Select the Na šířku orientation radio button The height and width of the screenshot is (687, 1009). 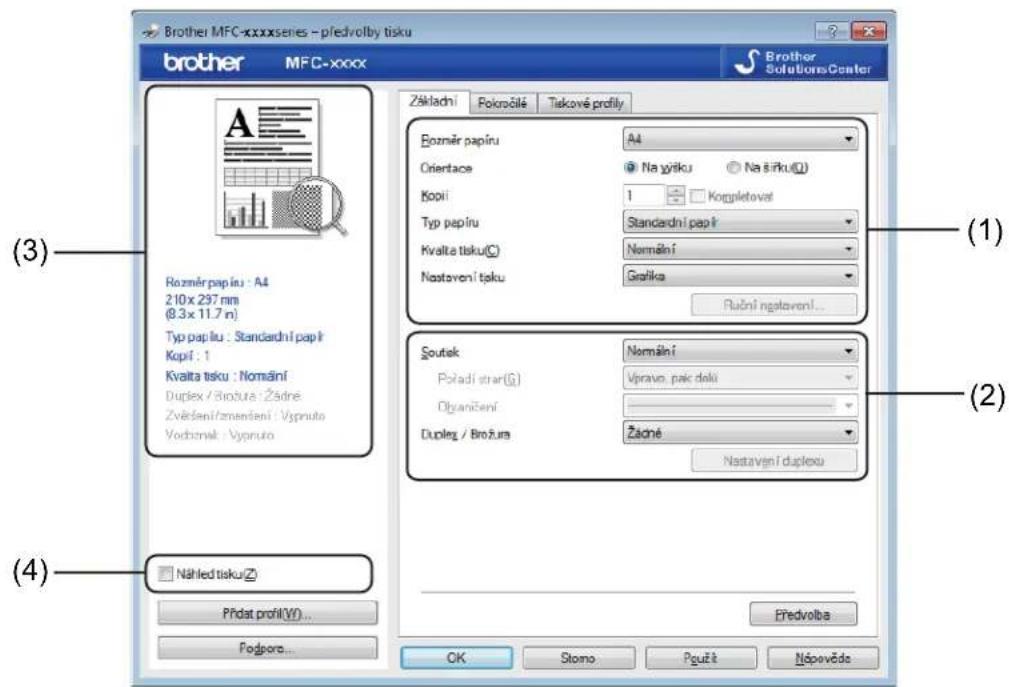732,167
